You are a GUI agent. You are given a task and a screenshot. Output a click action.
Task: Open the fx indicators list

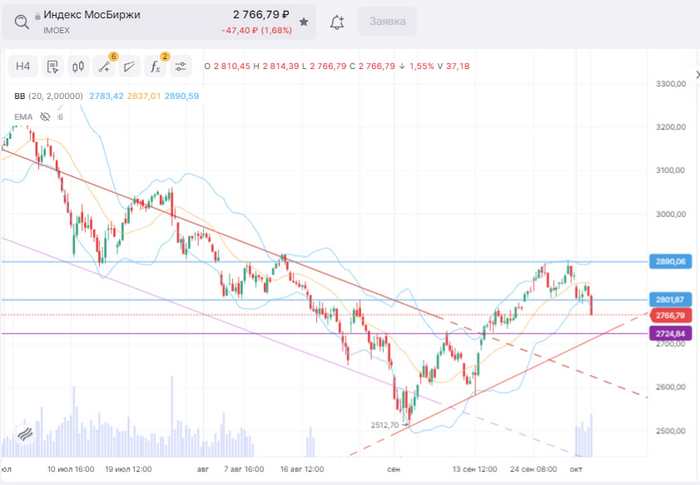click(156, 67)
